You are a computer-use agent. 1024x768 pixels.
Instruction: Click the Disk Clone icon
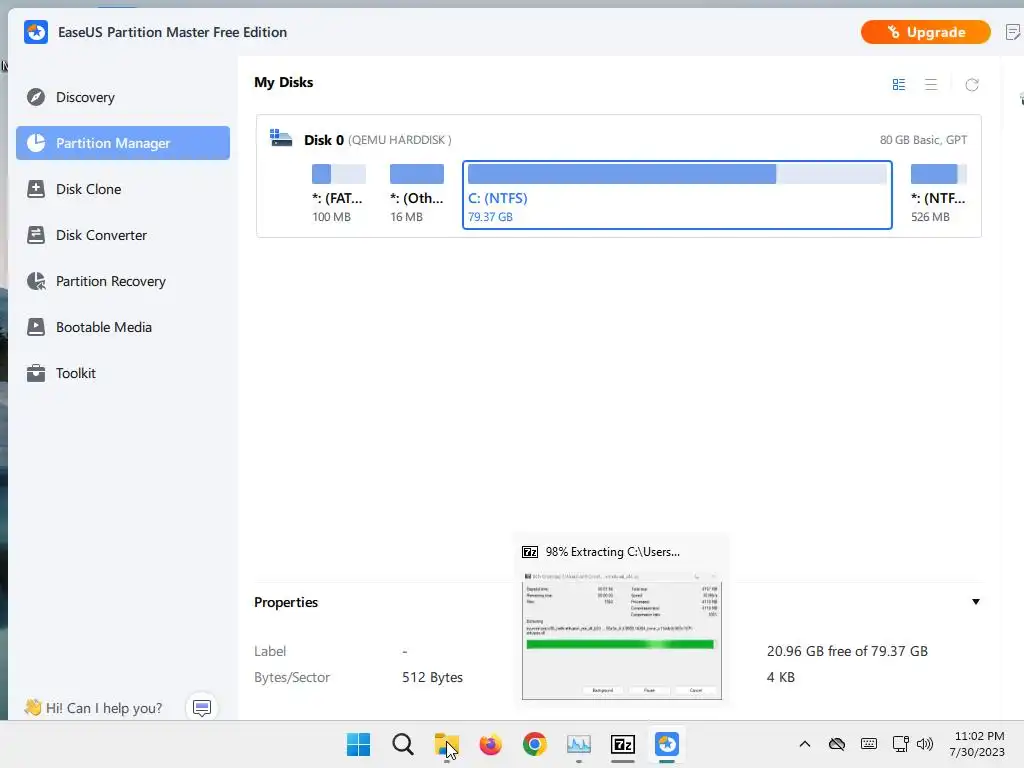(x=36, y=189)
